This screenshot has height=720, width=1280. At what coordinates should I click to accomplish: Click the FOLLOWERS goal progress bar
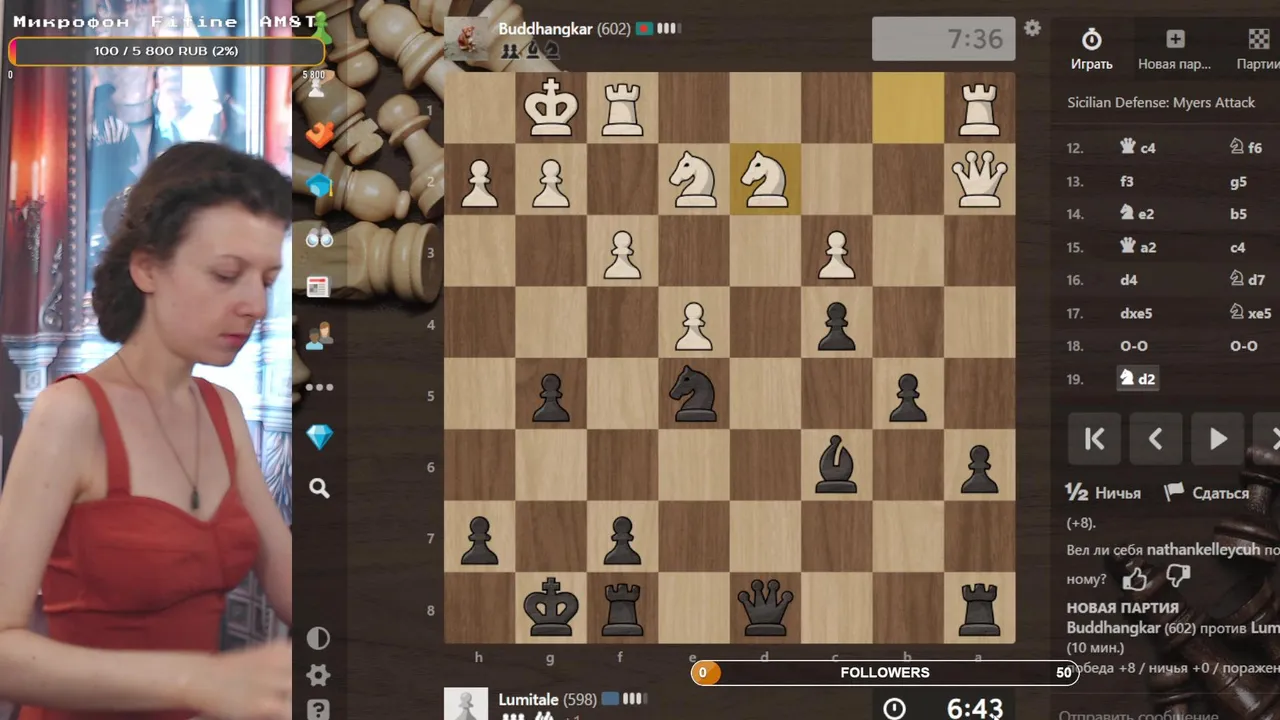coord(884,673)
